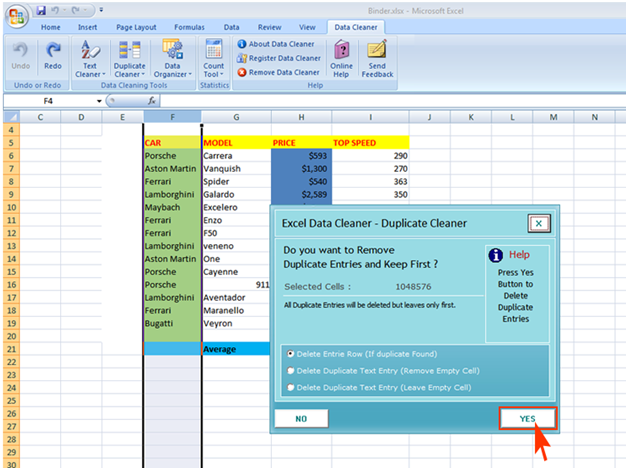Open Customize Quick Access Toolbar dropdown
Viewport: 628px width, 470px height.
coord(101,10)
